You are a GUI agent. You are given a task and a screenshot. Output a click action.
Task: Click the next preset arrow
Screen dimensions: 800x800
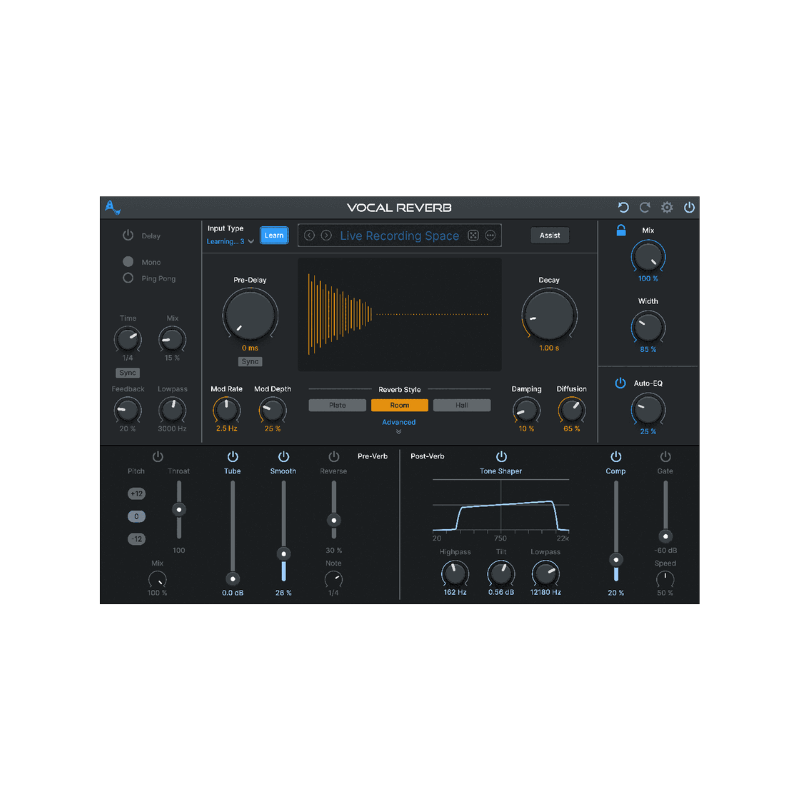[325, 236]
